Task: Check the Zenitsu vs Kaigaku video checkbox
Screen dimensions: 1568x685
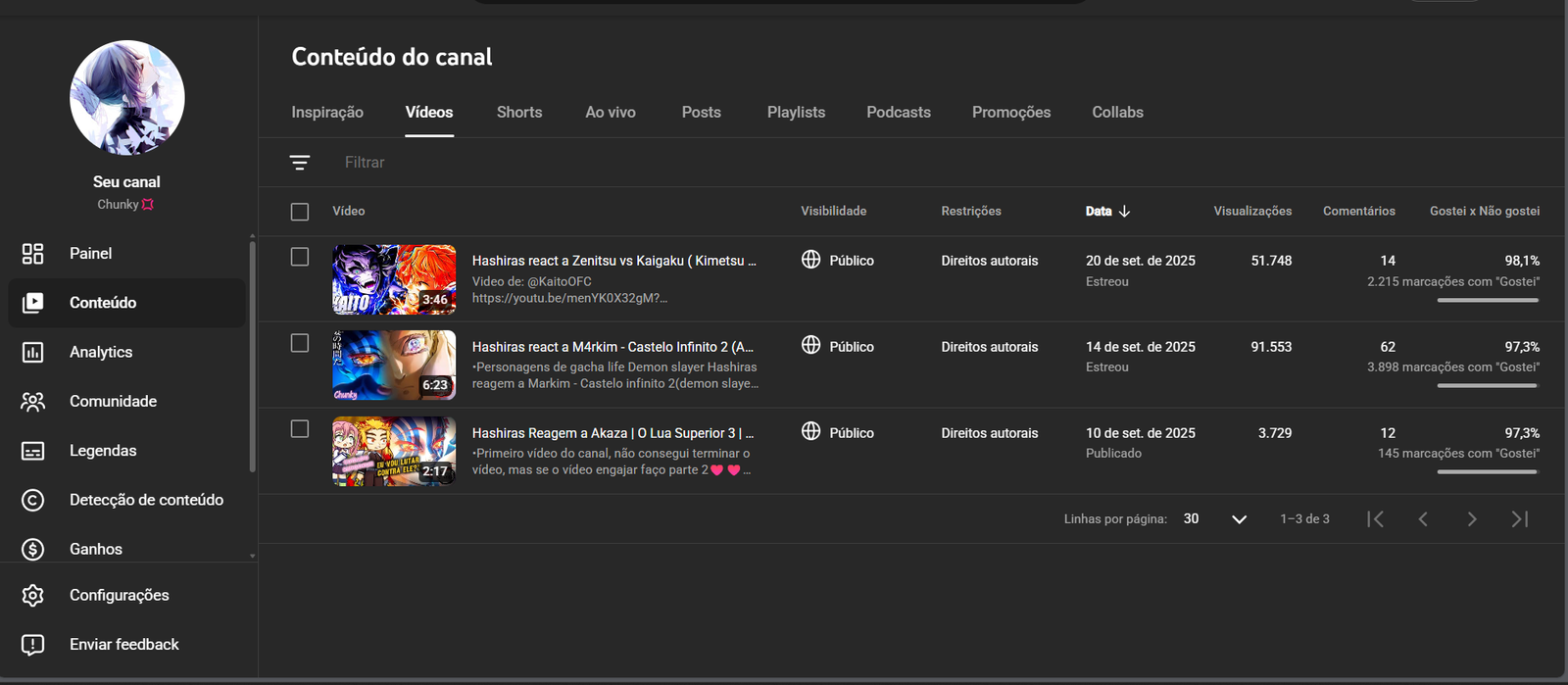Action: [300, 257]
